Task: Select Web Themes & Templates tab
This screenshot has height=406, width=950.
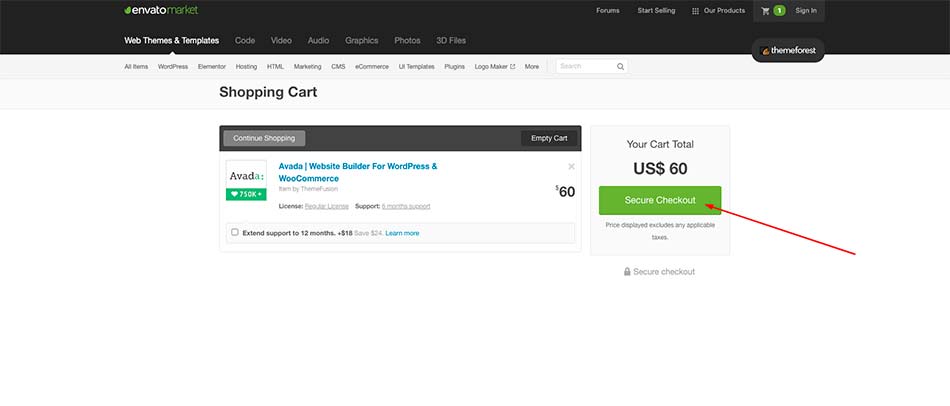Action: (x=171, y=41)
